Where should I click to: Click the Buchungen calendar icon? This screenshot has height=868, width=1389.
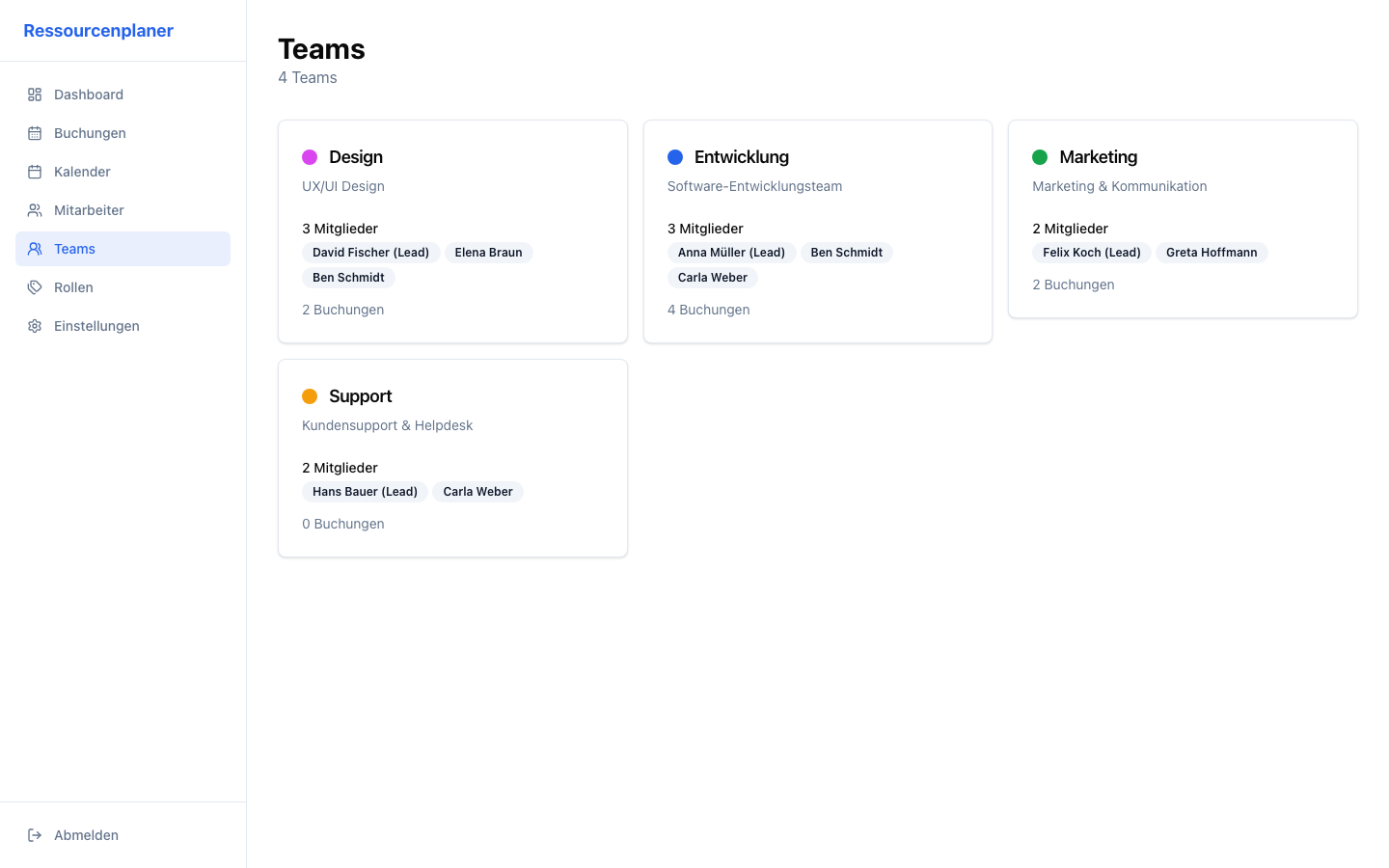pos(35,133)
